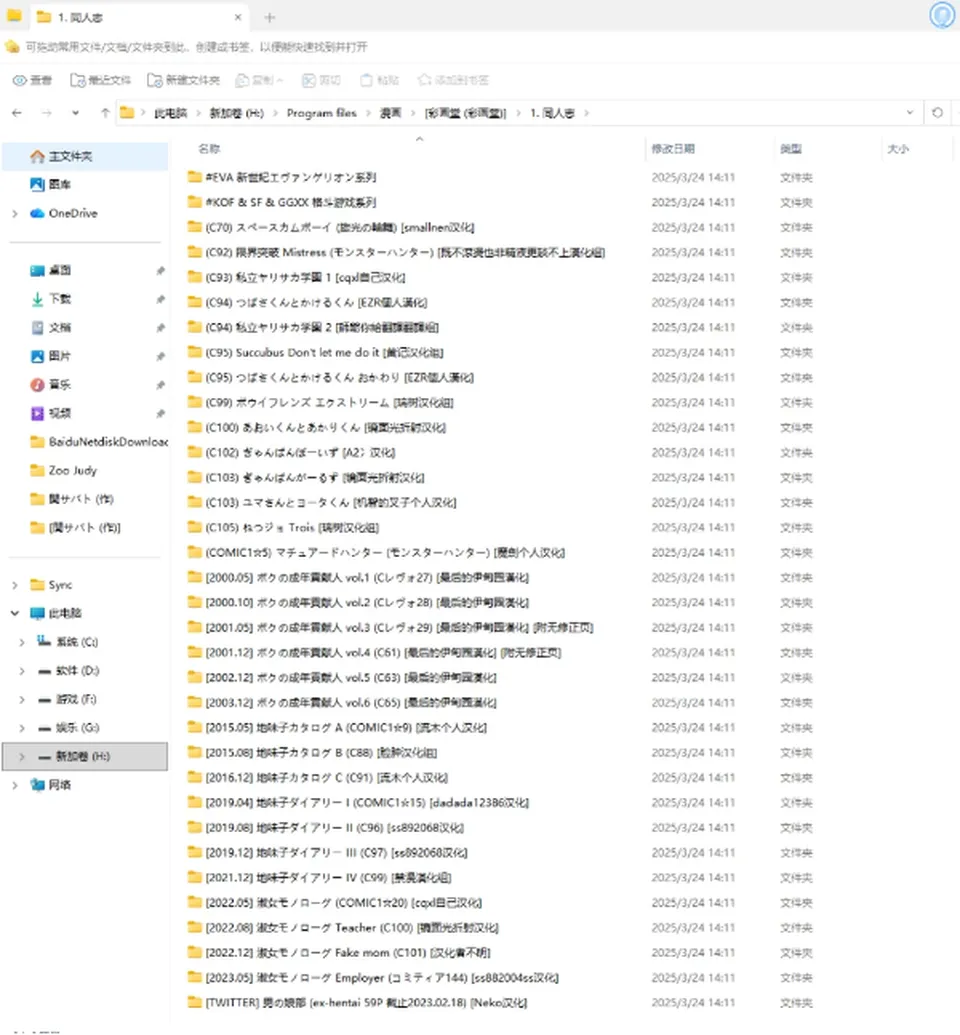Navigate to 漫画 breadcrumb segment
The width and height of the screenshot is (960, 1035).
tap(390, 114)
